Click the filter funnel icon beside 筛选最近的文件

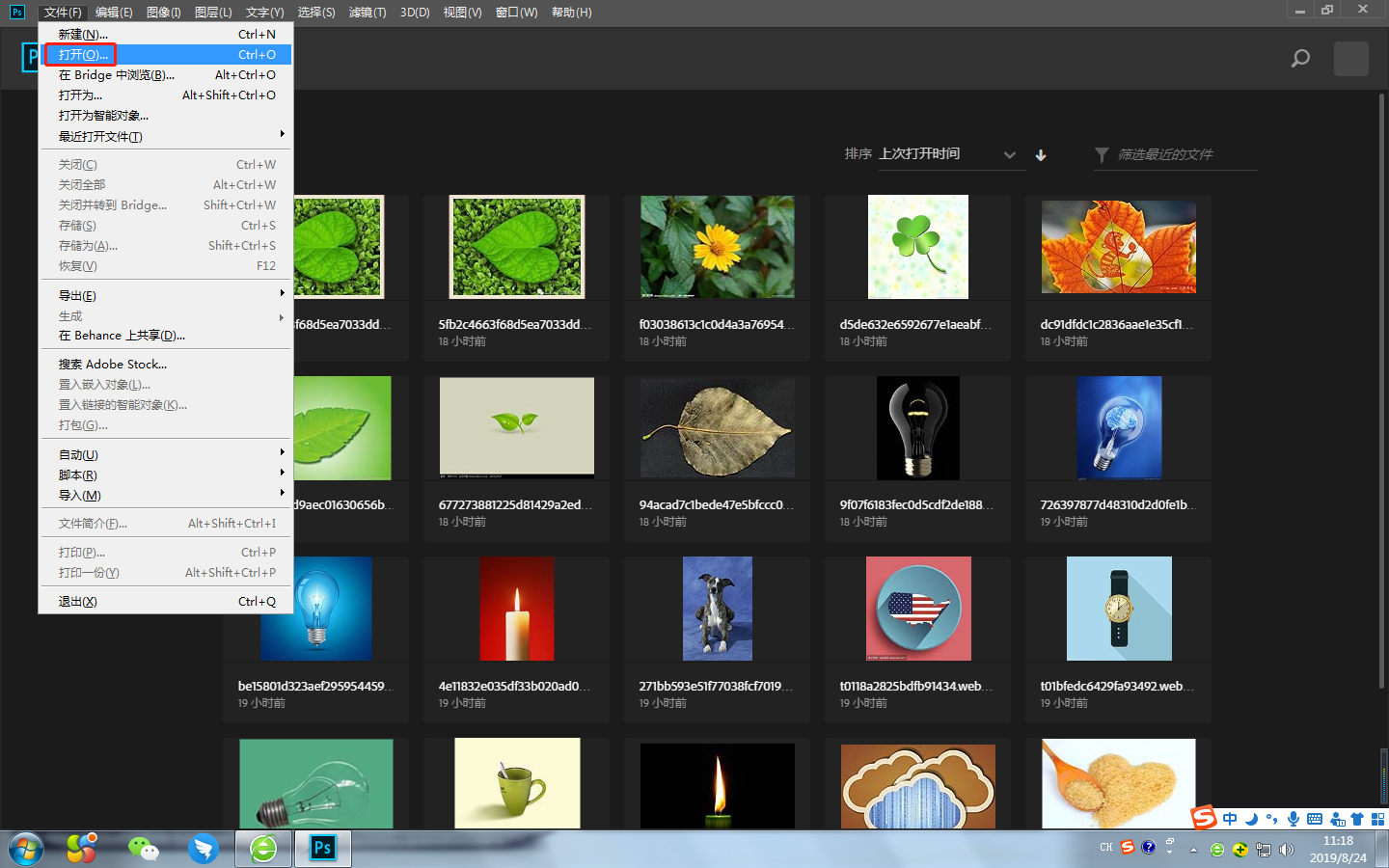[x=1101, y=154]
